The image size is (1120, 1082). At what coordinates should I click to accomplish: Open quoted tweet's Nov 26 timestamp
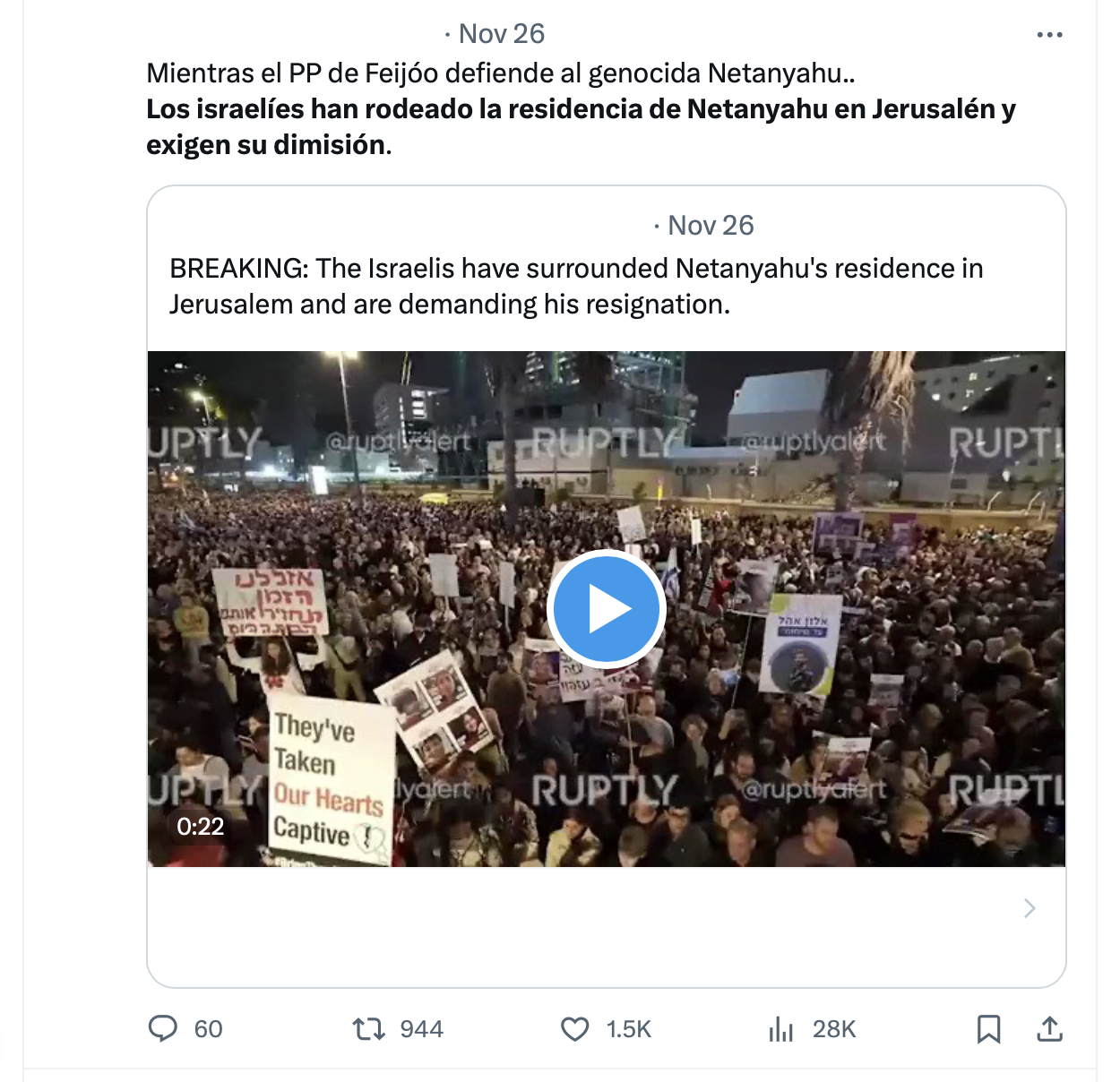coord(711,226)
